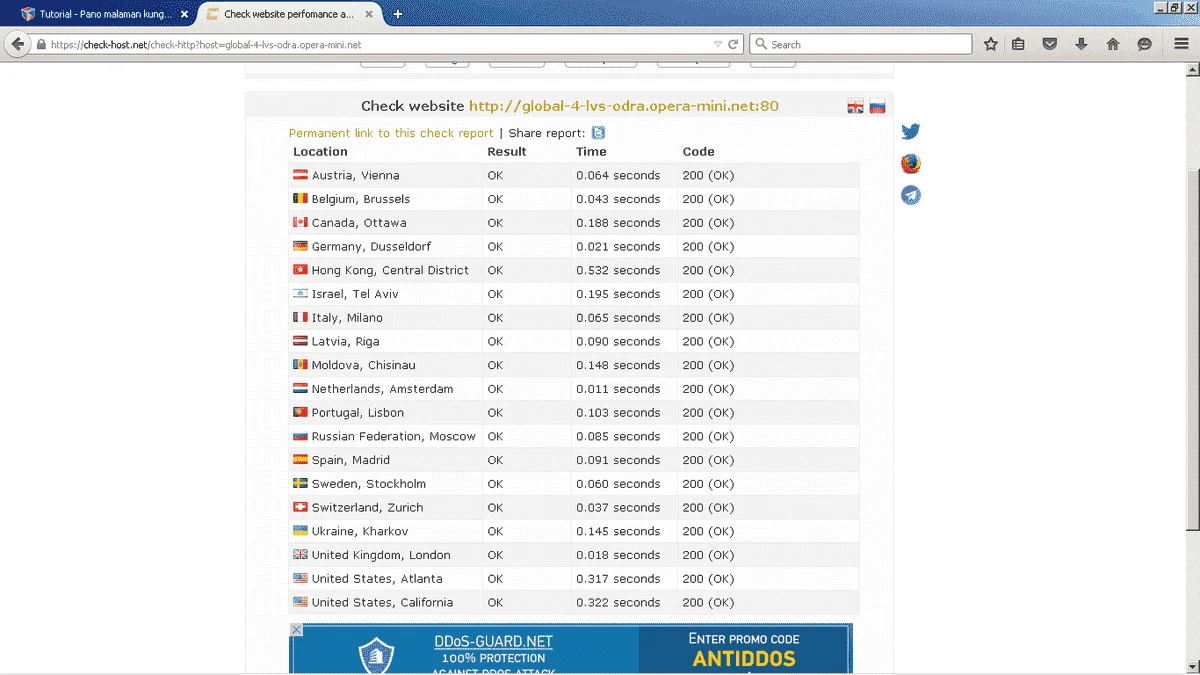Image resolution: width=1200 pixels, height=675 pixels.
Task: Click the Germany, Dusseldorf location
Action: (373, 246)
